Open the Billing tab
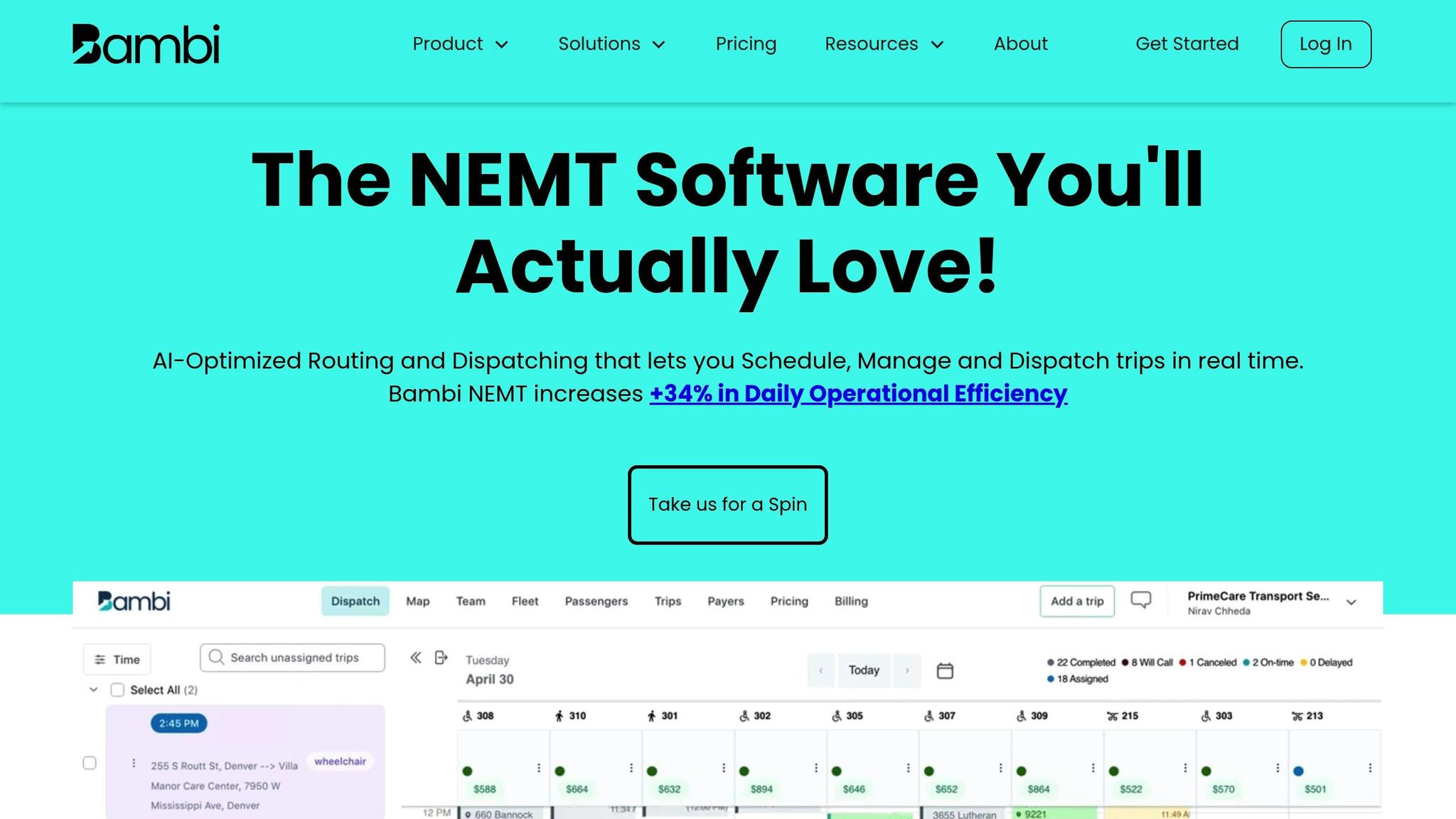Screen dimensions: 1456x819 click(x=851, y=601)
